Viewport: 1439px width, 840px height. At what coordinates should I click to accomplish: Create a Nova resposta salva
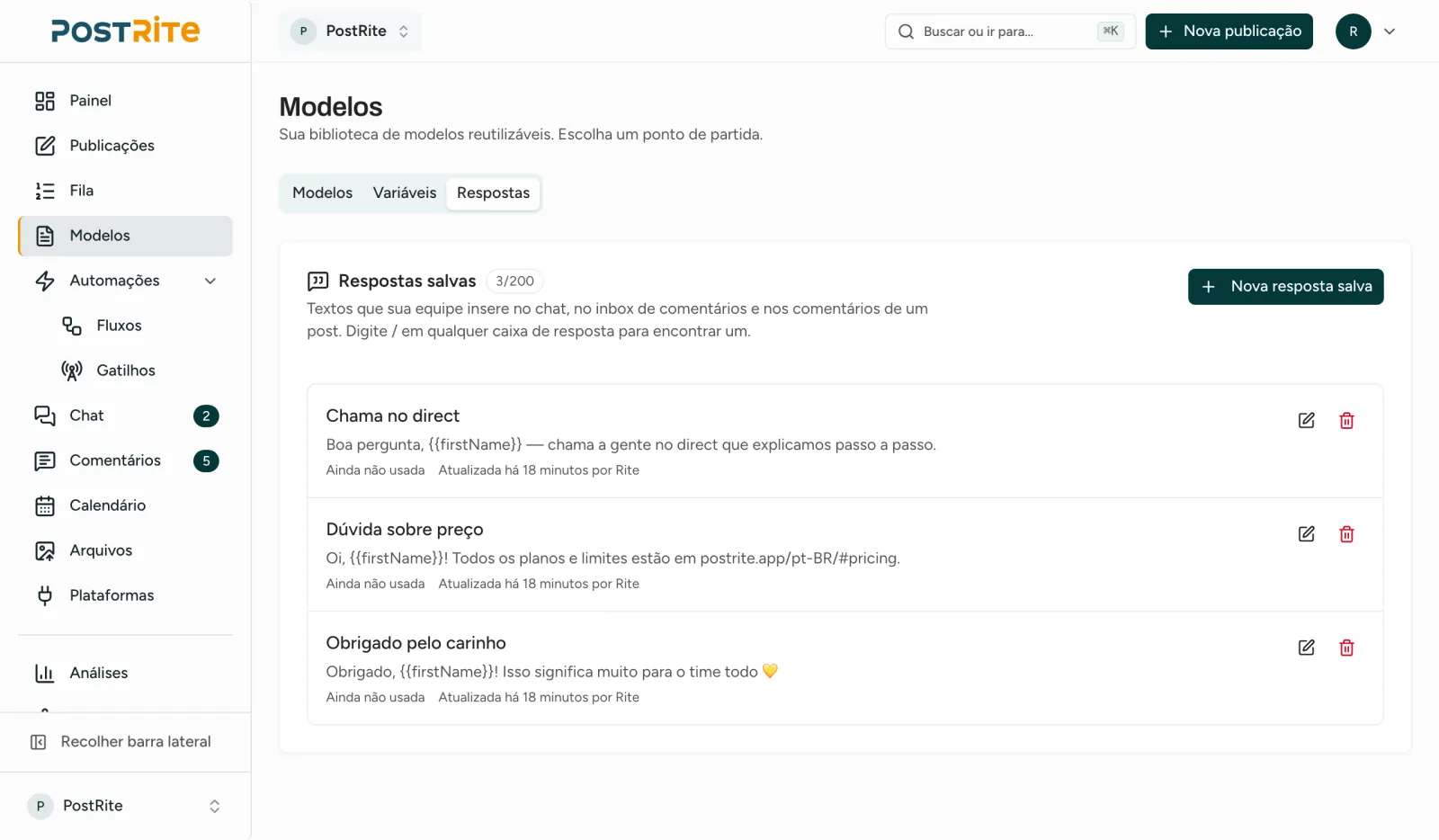click(1285, 287)
